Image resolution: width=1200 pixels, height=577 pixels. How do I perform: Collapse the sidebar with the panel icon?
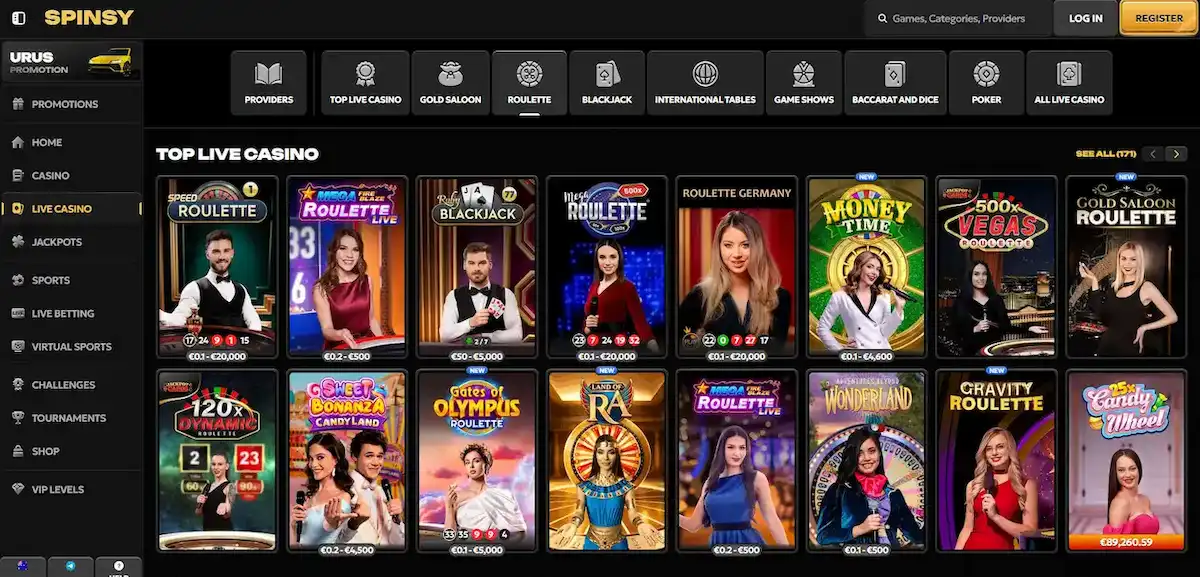(x=18, y=18)
